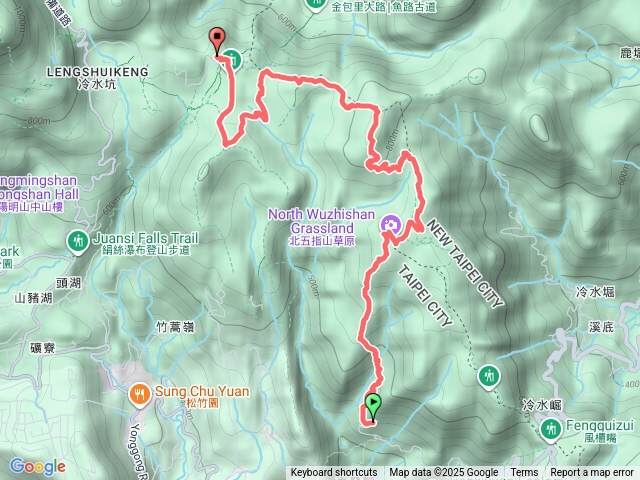Open the Terms link
Viewport: 640px width, 480px height.
coord(524,473)
